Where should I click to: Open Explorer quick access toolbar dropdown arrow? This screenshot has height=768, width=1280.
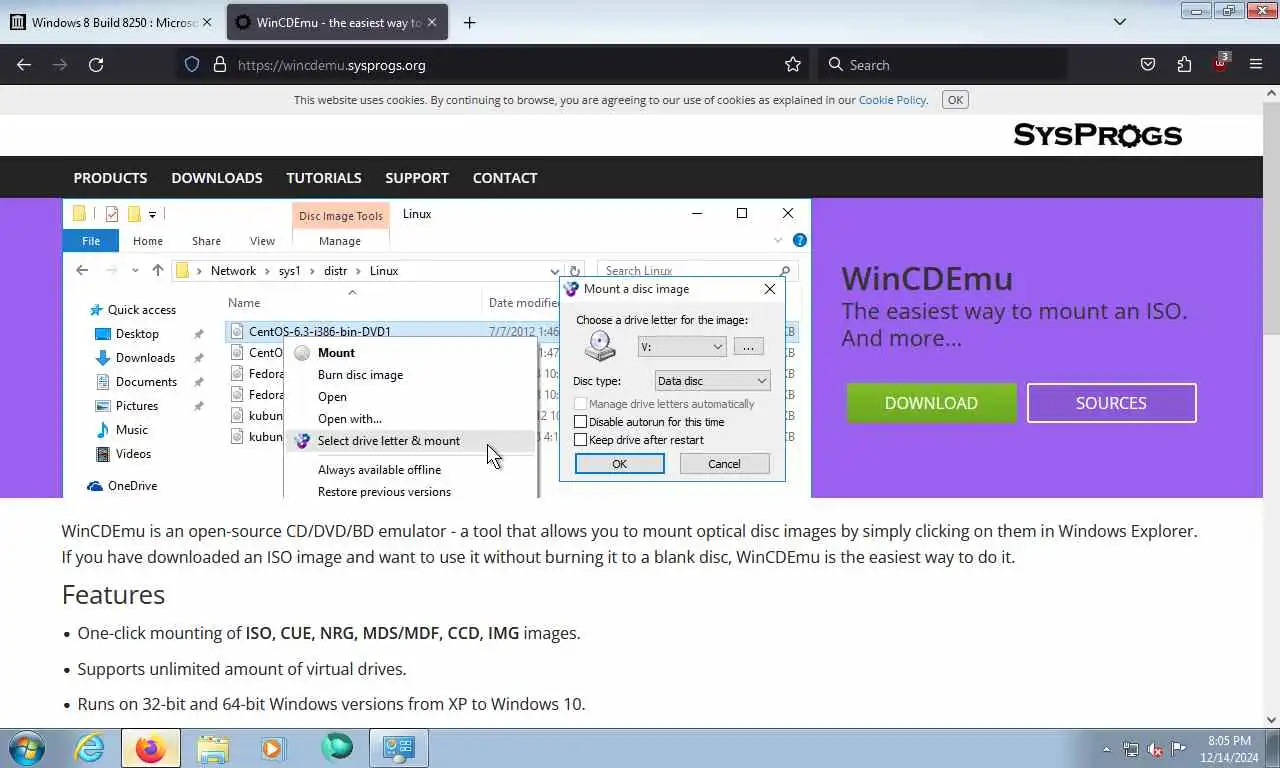152,214
